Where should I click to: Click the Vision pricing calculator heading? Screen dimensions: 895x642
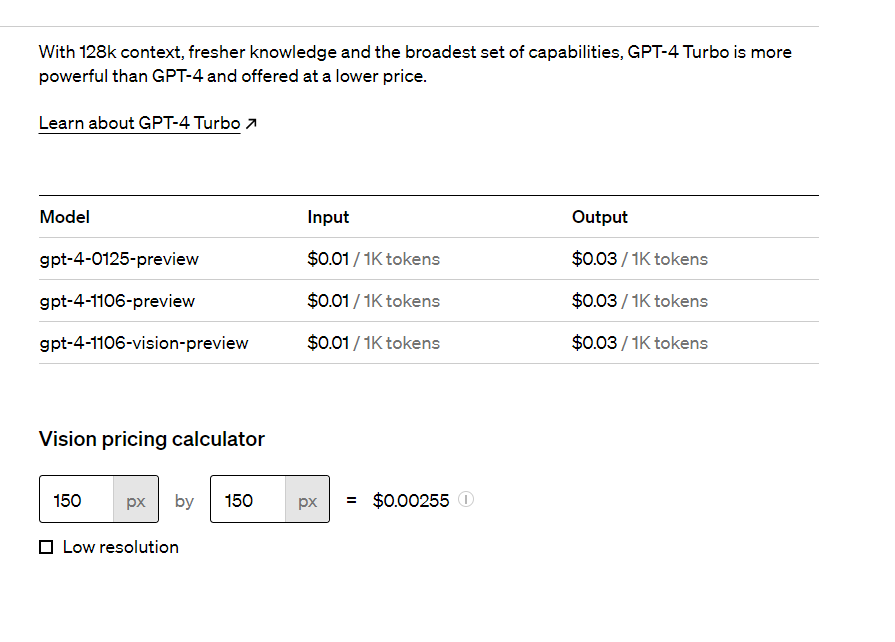152,439
